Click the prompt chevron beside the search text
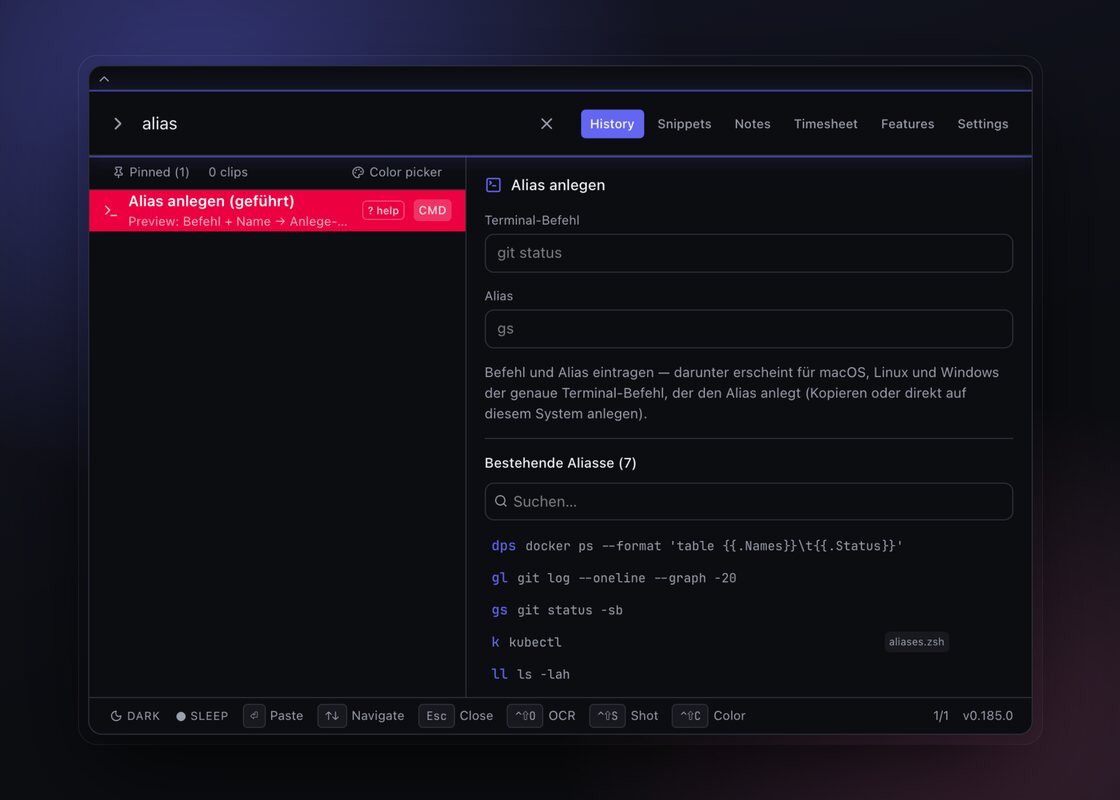Screen dimensions: 1120x800 (x=118, y=124)
